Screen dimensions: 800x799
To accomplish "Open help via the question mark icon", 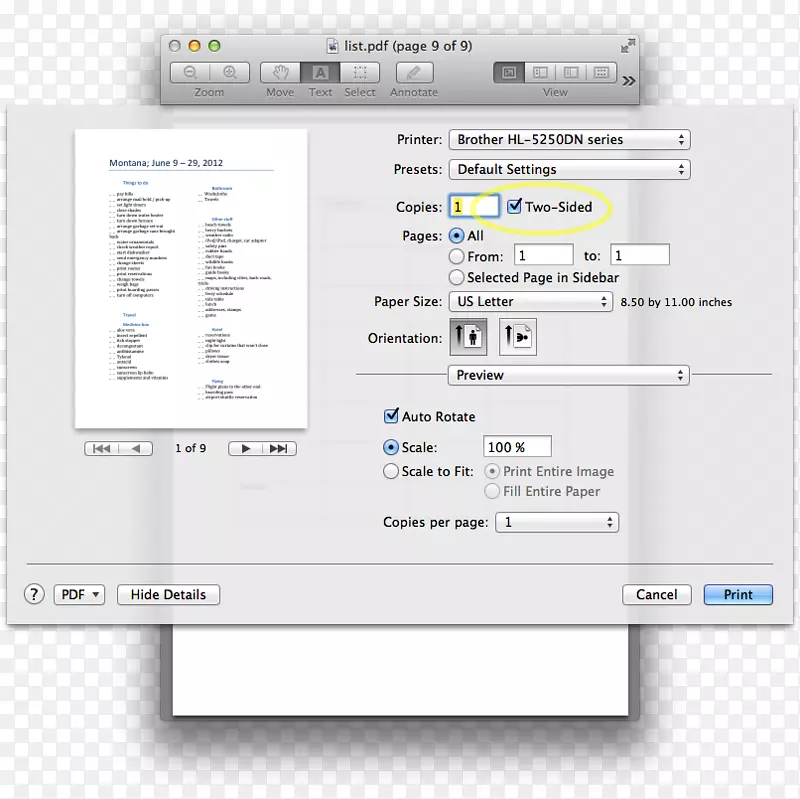I will coord(33,594).
